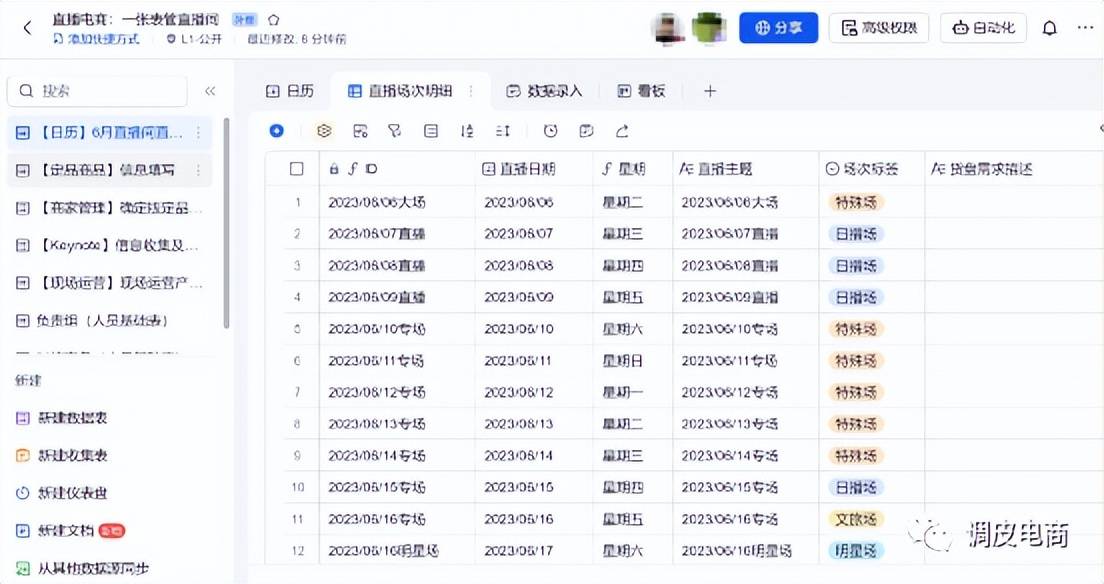Click the 高级权限 button
Image resolution: width=1104 pixels, height=584 pixels.
[x=879, y=28]
